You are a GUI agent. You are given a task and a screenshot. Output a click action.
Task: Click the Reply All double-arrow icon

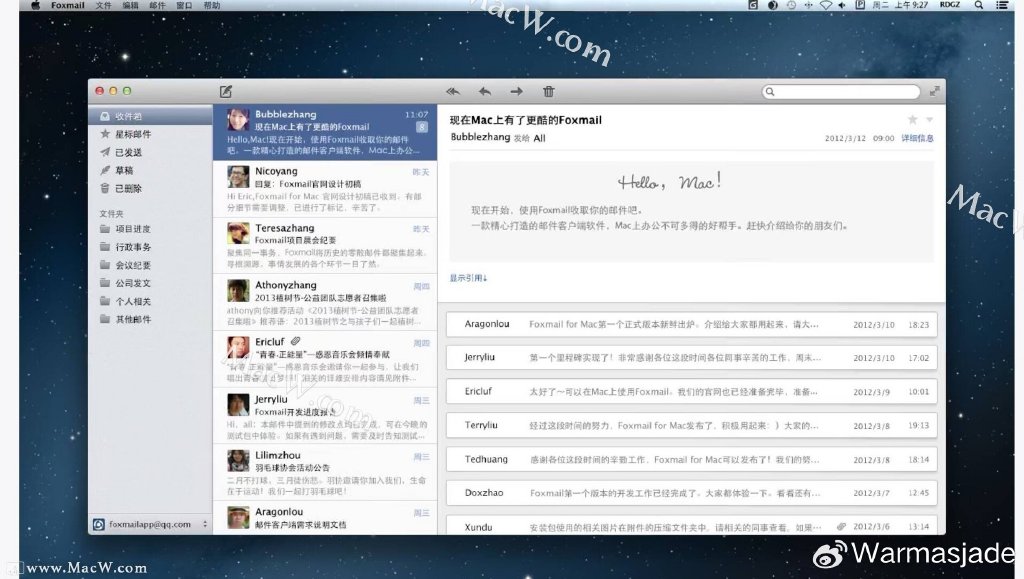[453, 91]
